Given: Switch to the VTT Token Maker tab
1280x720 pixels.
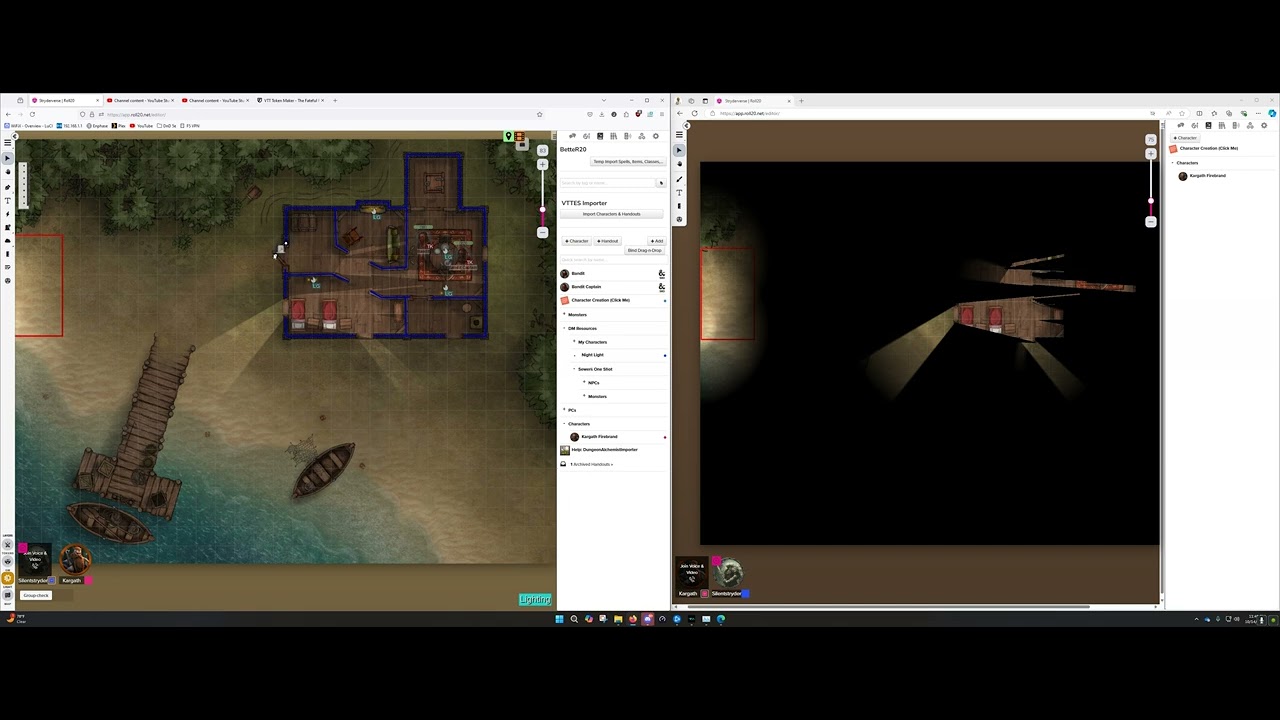Looking at the screenshot, I should (x=290, y=100).
